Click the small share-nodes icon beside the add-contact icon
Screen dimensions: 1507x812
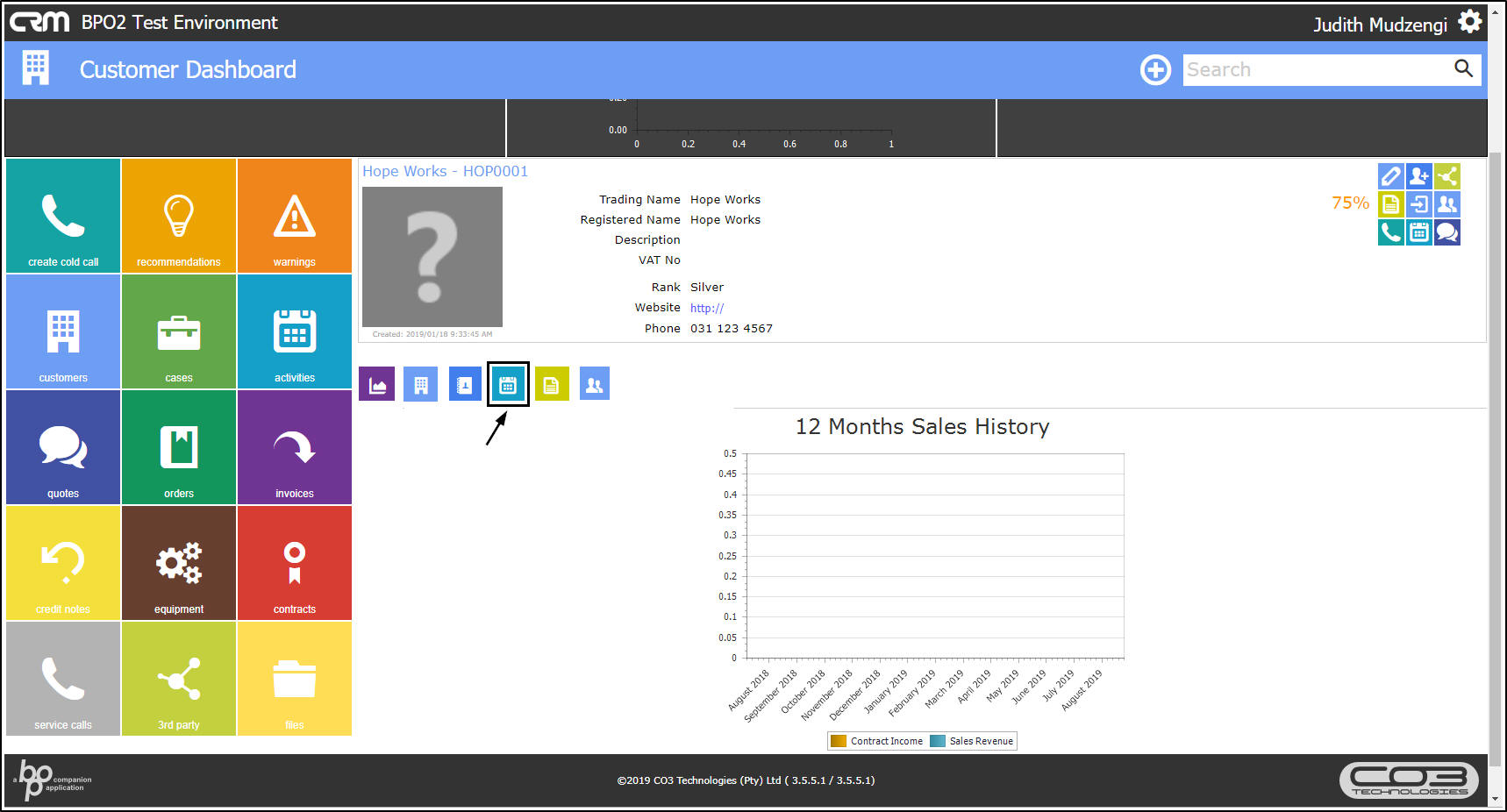pos(1447,176)
